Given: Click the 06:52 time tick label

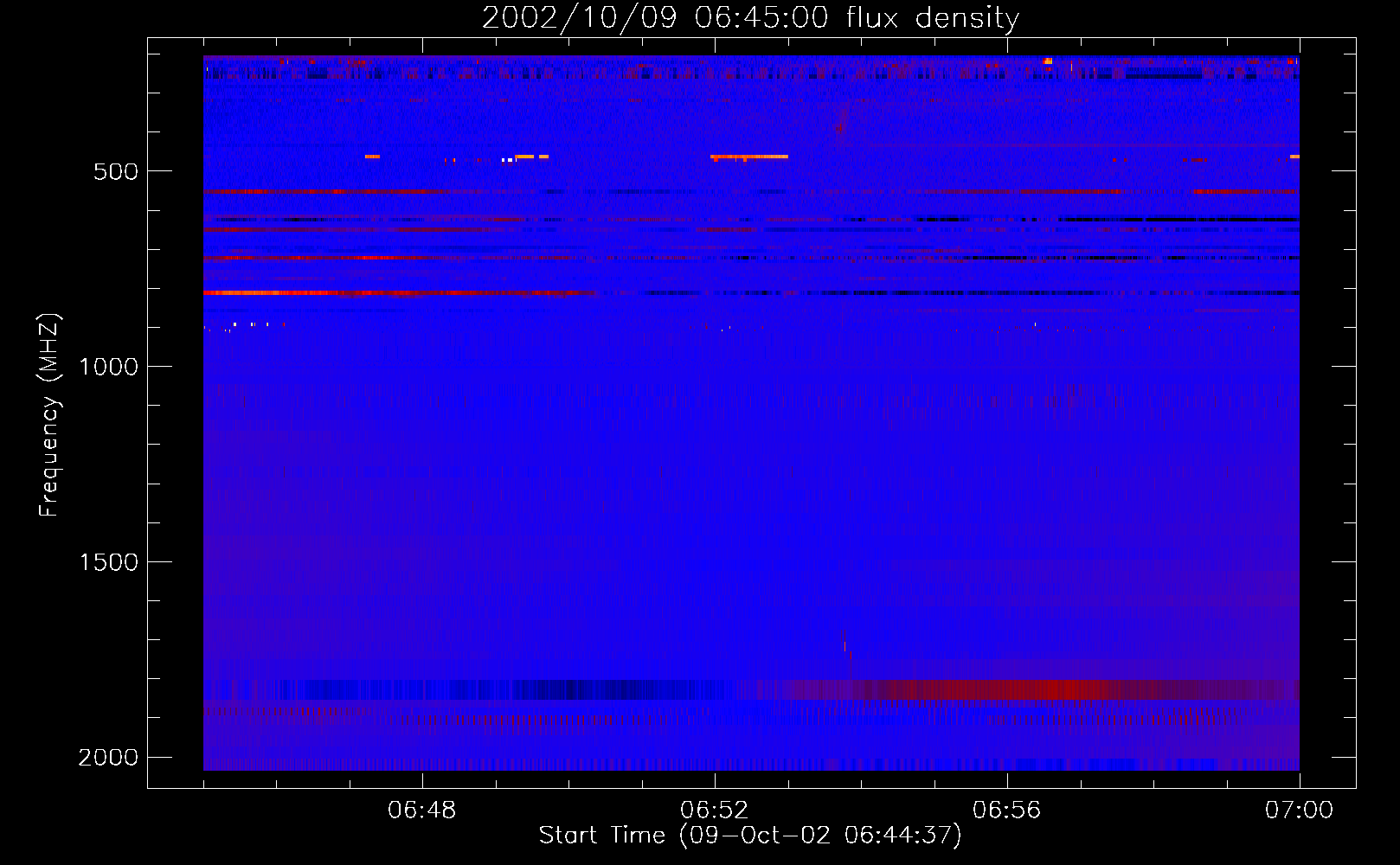Looking at the screenshot, I should pos(715,811).
